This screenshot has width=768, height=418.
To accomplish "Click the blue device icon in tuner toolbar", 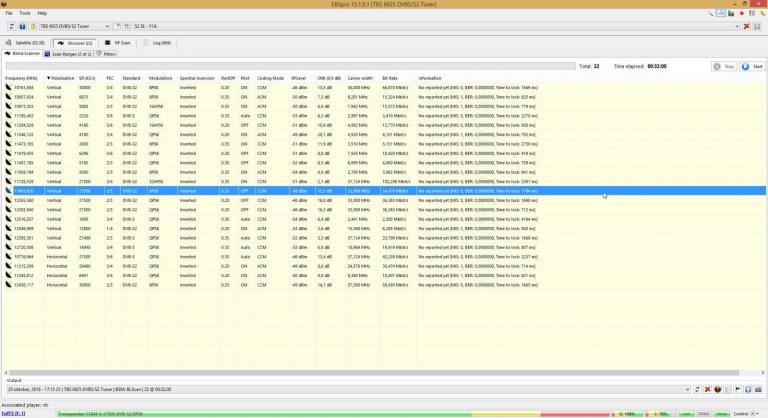I will click(x=21, y=27).
